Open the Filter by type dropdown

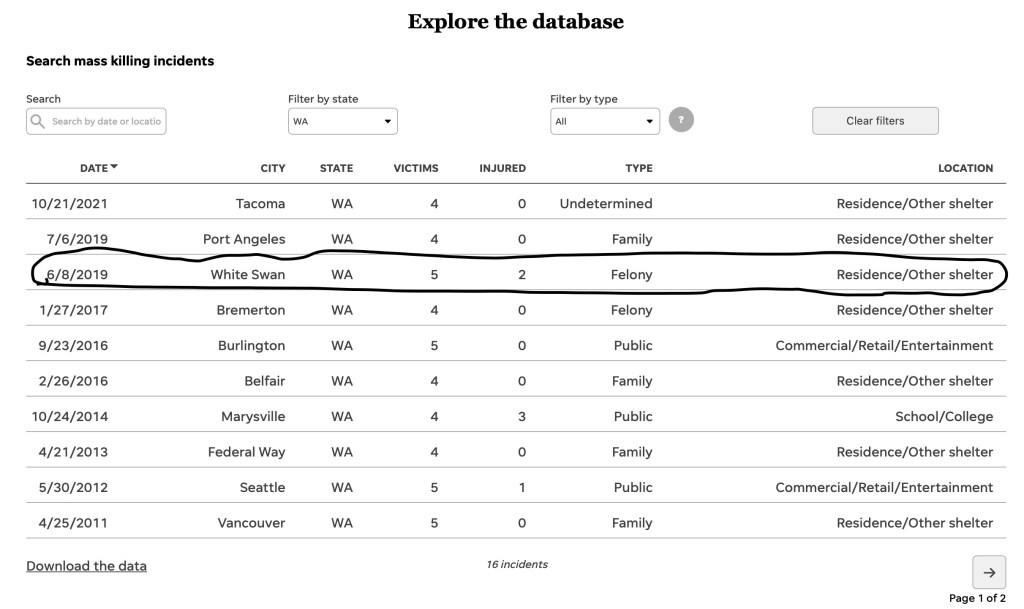coord(605,121)
